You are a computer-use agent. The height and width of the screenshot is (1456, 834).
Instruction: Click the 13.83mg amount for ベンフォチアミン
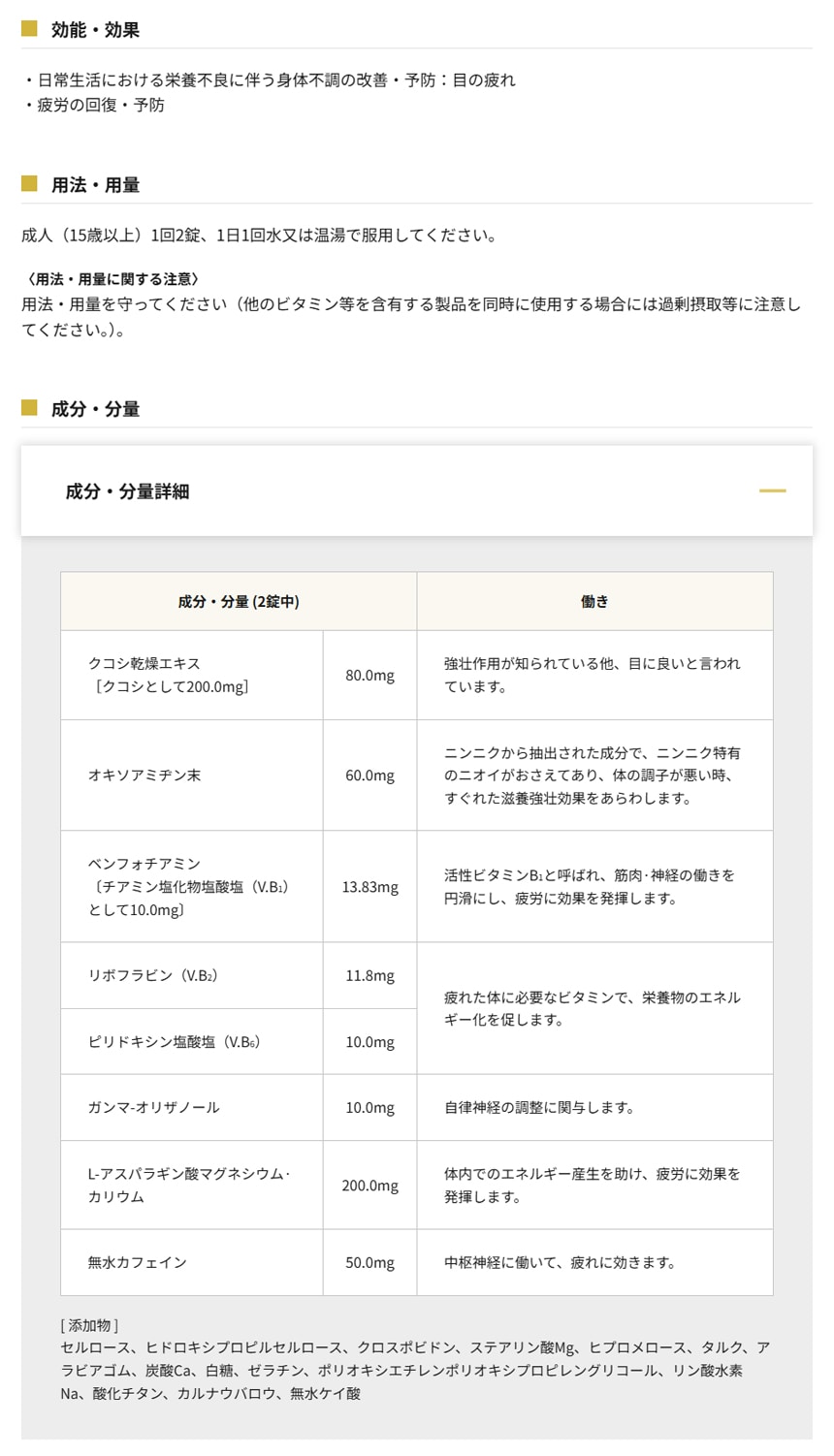(369, 887)
